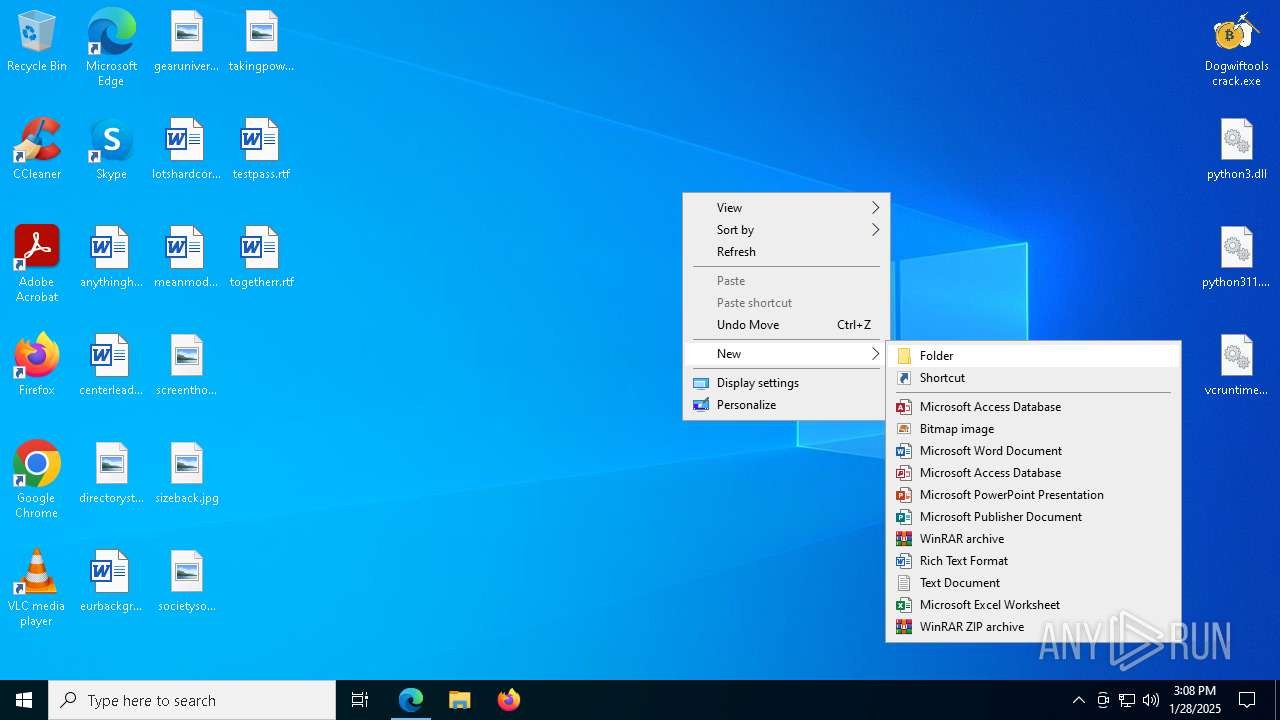
Task: Open the network tray icon
Action: [x=1127, y=700]
